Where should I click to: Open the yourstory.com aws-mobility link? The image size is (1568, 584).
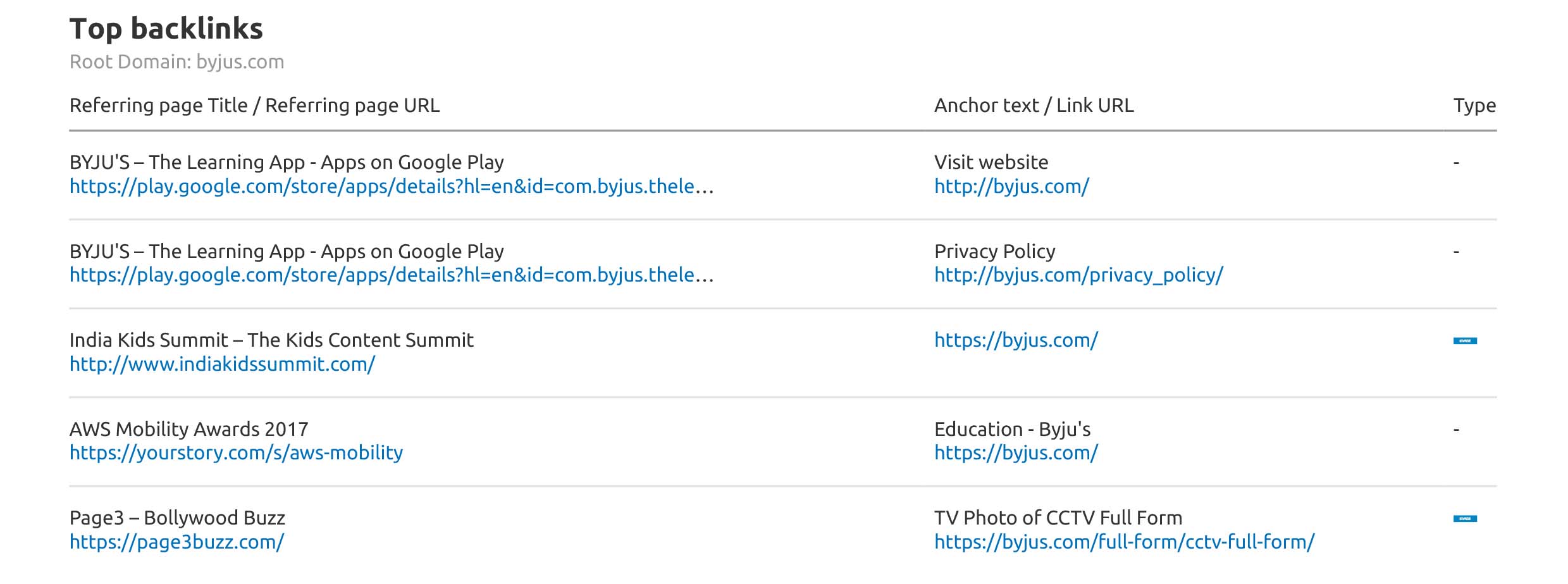click(236, 453)
